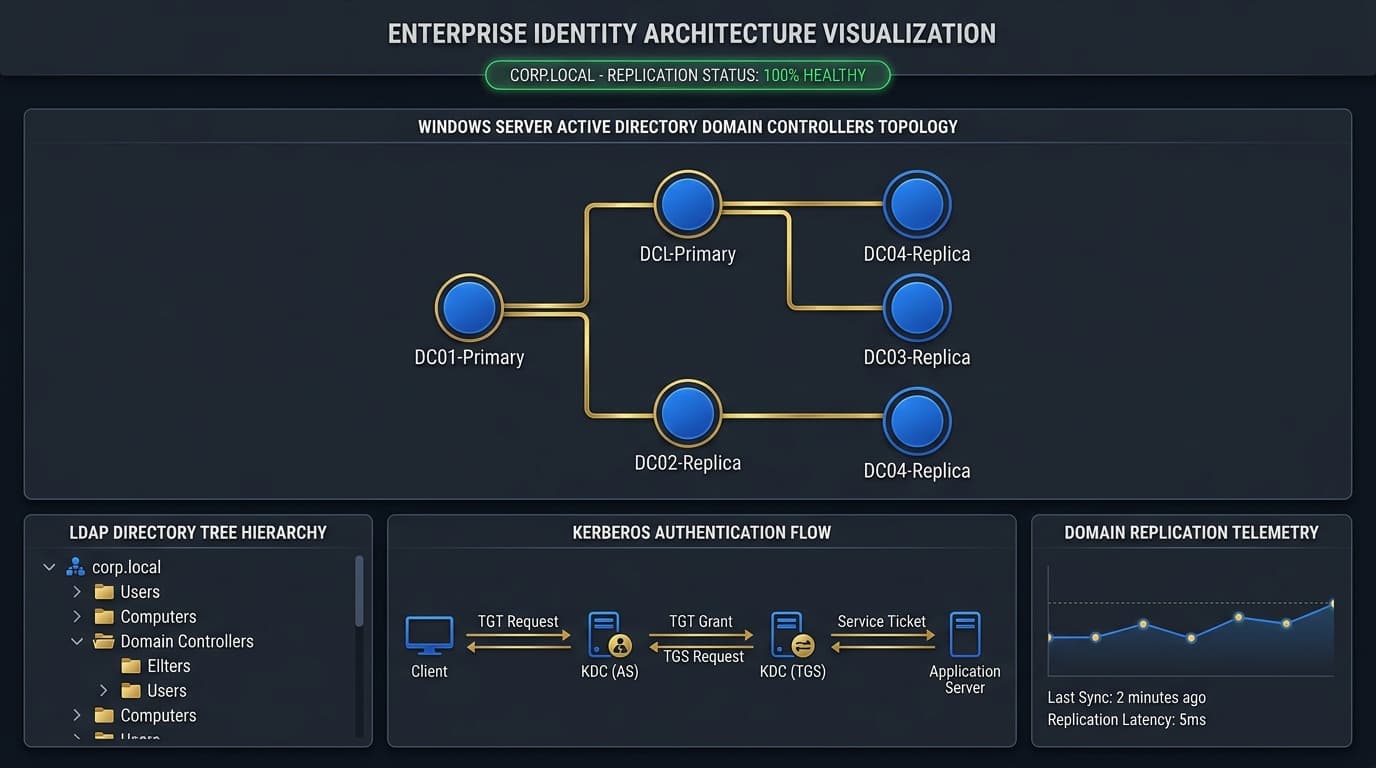Click the Ellters folder icon
The width and height of the screenshot is (1376, 768).
[131, 666]
